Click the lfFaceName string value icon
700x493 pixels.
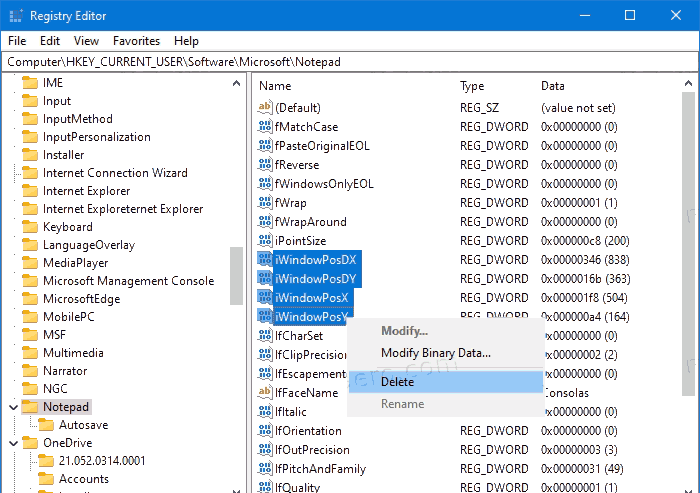(264, 392)
